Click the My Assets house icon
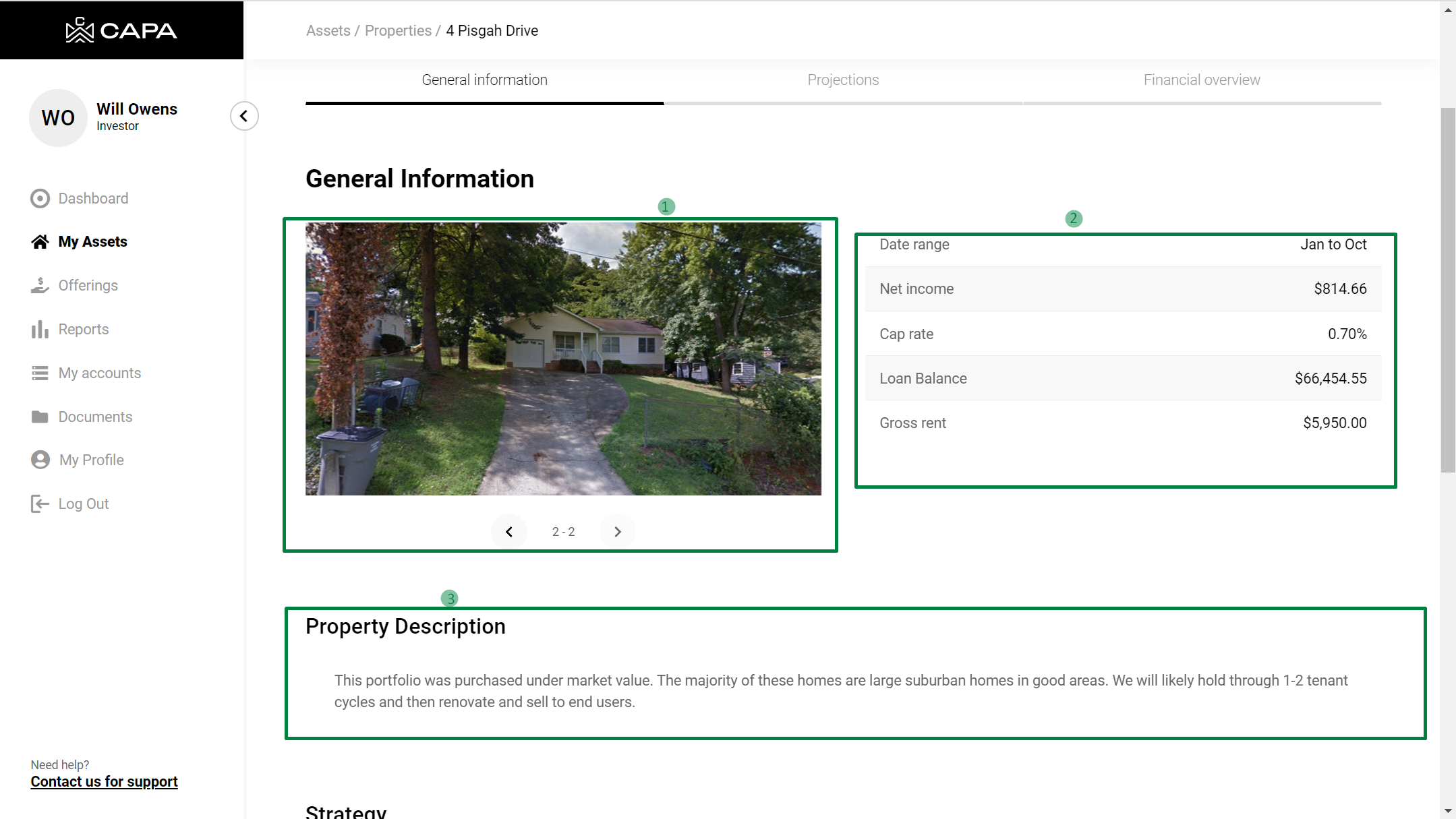 (x=40, y=242)
